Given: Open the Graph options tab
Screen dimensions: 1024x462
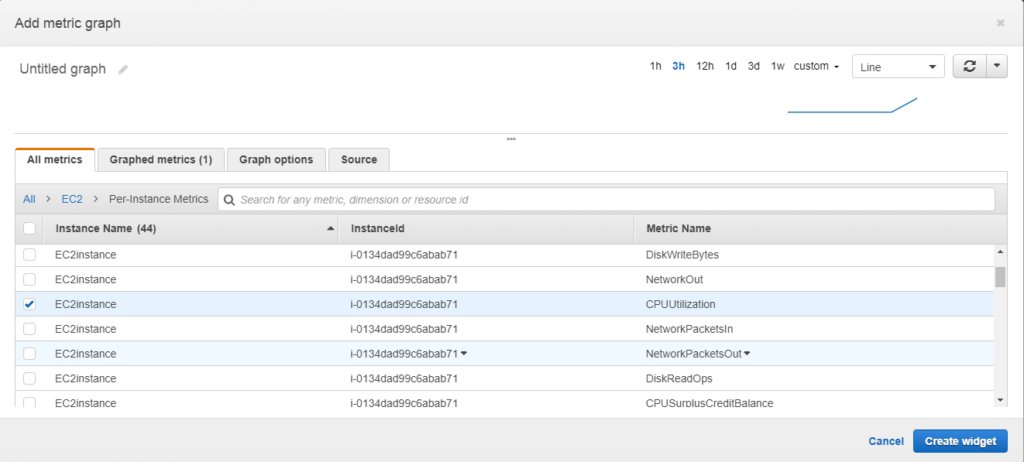Looking at the screenshot, I should click(276, 159).
